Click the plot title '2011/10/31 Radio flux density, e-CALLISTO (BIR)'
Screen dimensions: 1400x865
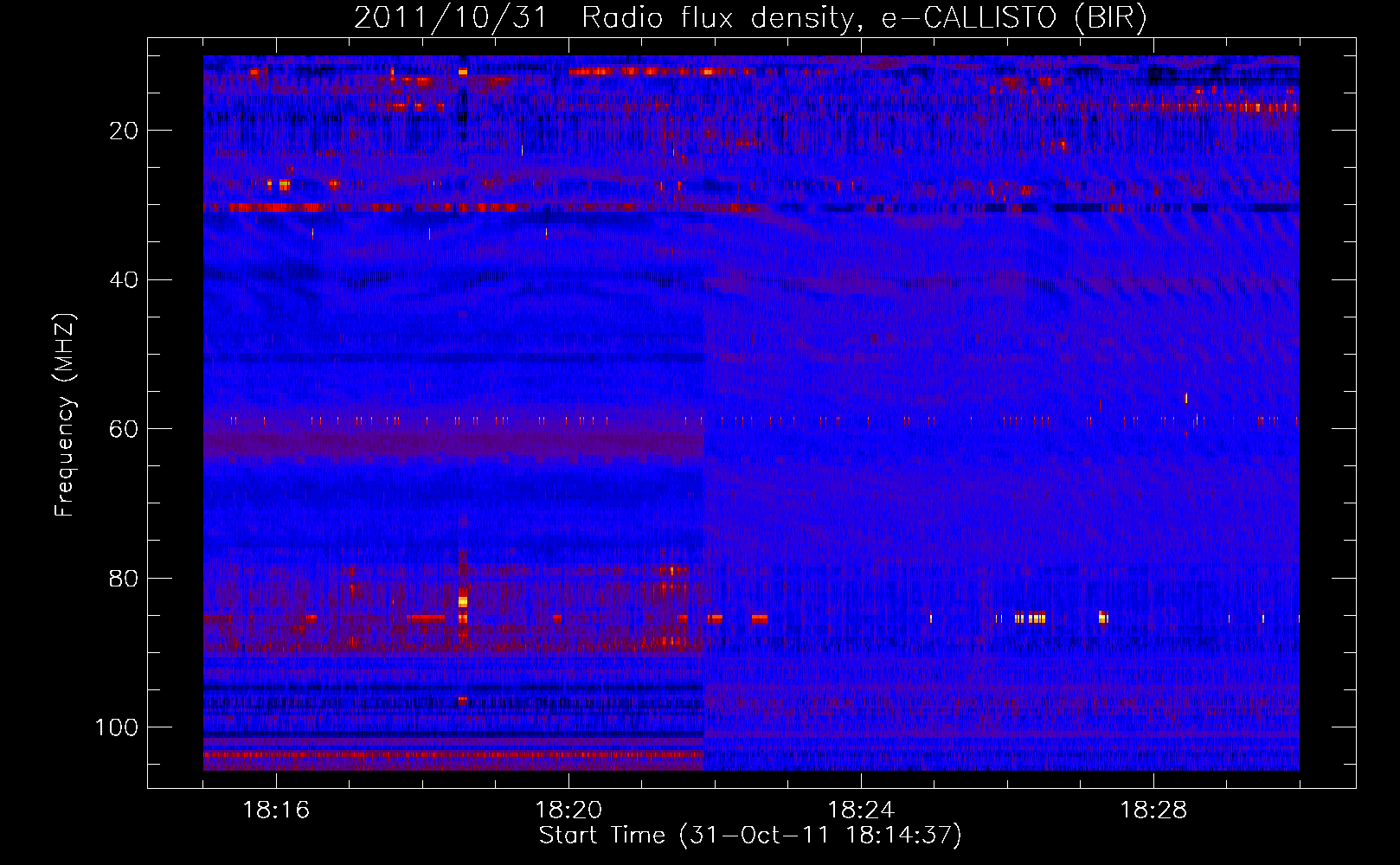[x=750, y=18]
